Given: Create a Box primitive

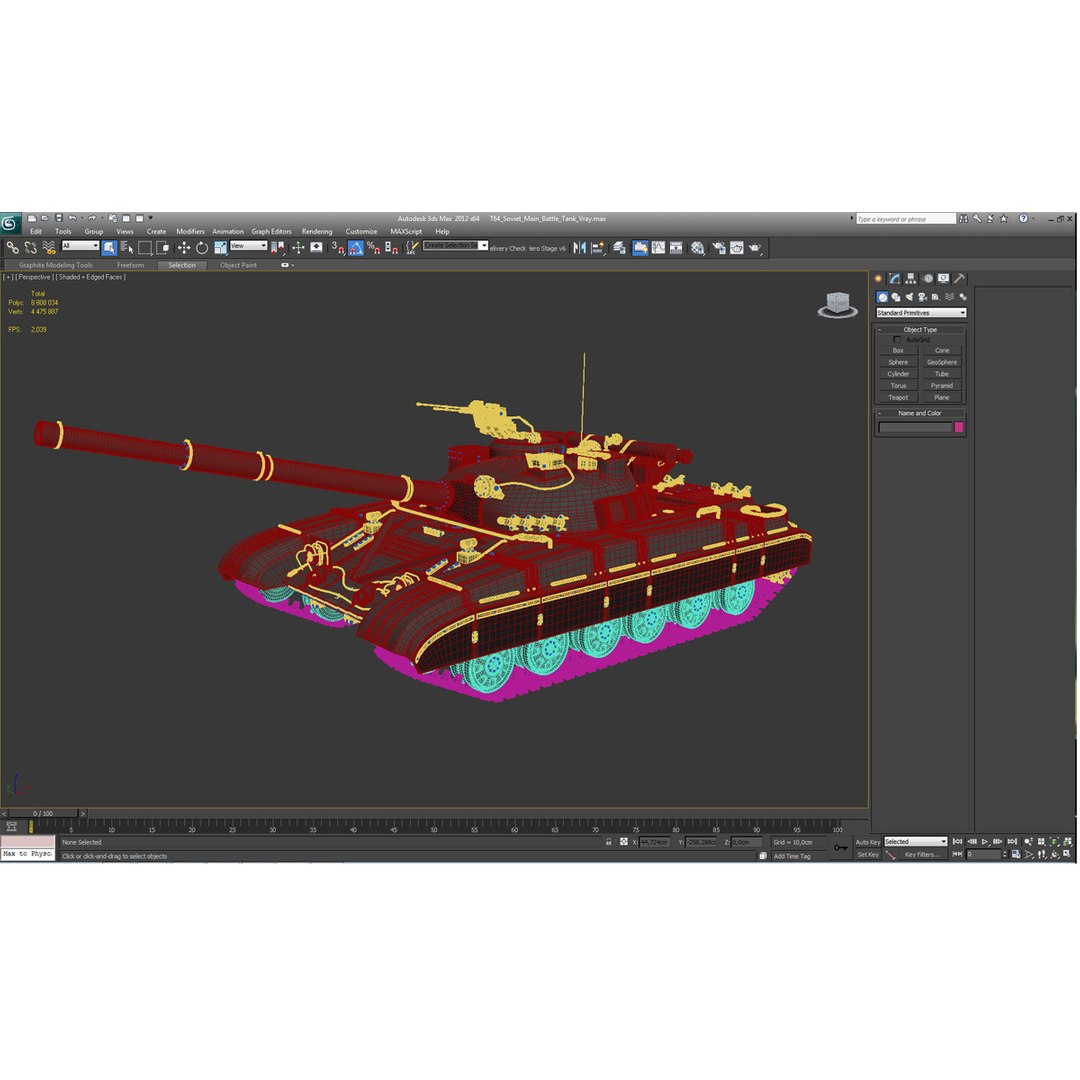Looking at the screenshot, I should click(898, 351).
